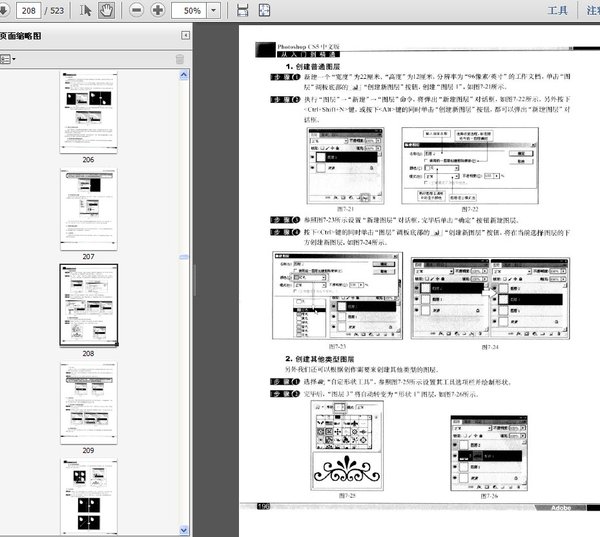Image resolution: width=600 pixels, height=537 pixels.
Task: Click the delete pages trash icon
Action: (179, 59)
